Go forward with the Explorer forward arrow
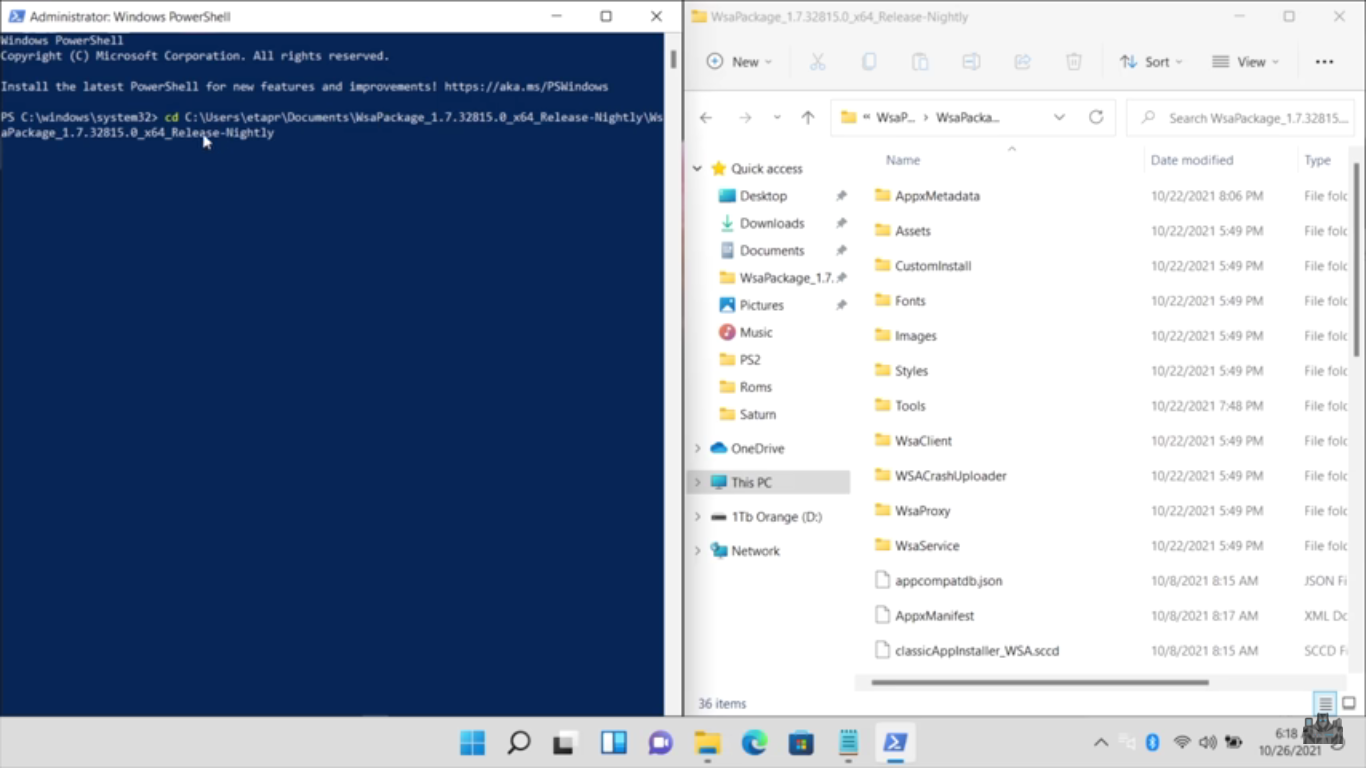 coord(745,117)
